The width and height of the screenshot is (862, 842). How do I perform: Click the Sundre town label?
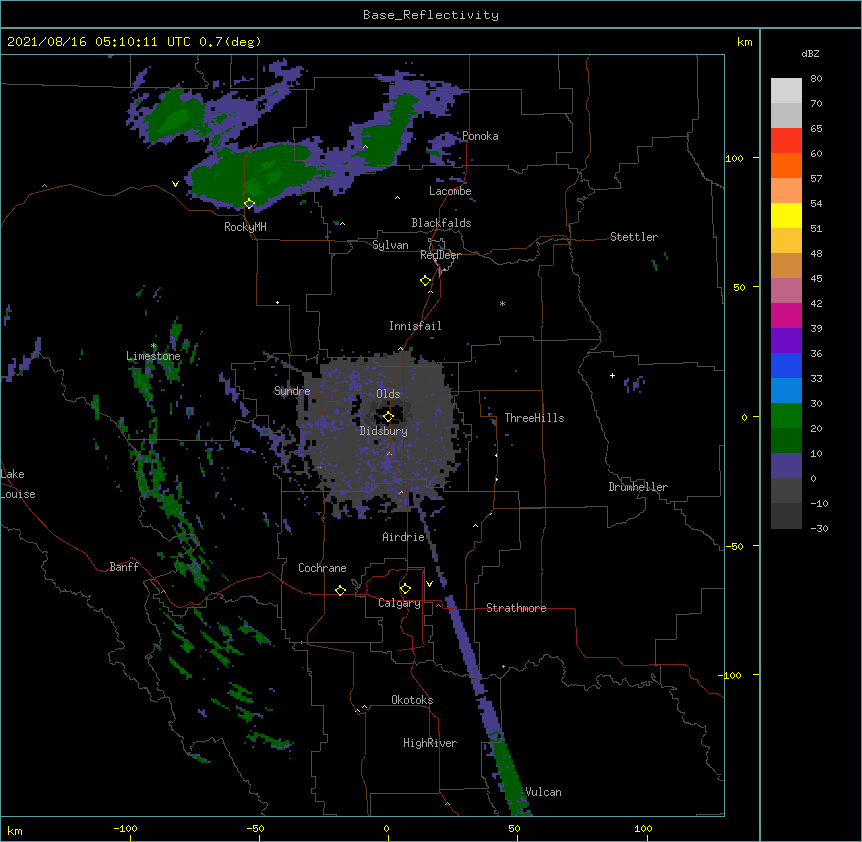(292, 391)
